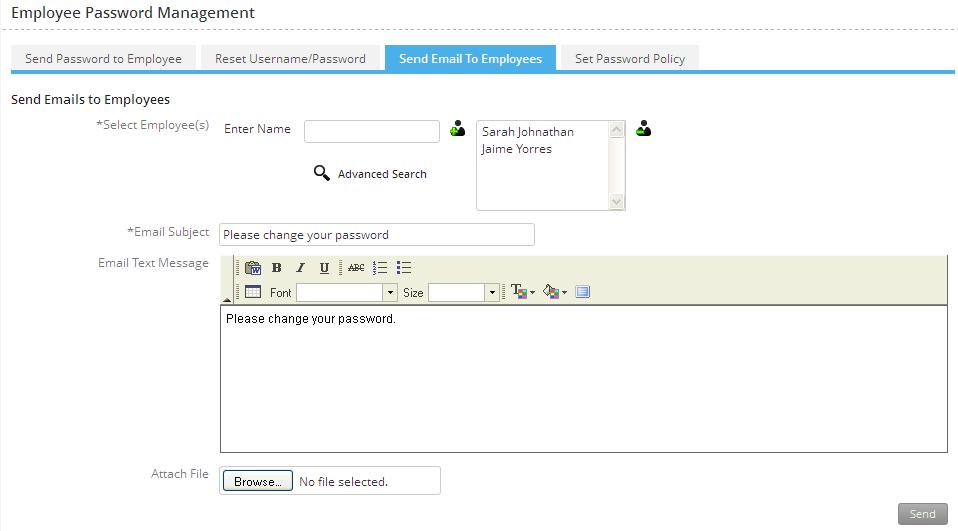Click the last editor toolbar icon
This screenshot has height=531, width=958.
pos(582,291)
